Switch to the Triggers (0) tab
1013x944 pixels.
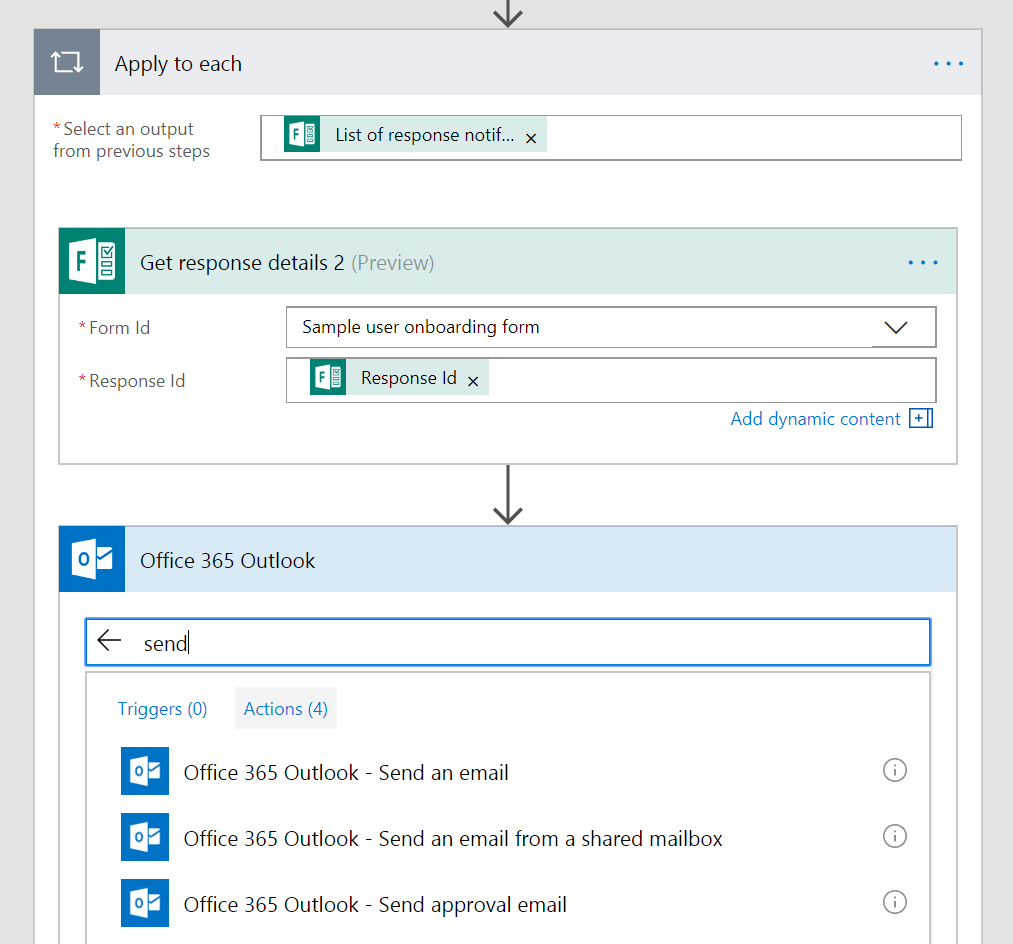click(162, 709)
